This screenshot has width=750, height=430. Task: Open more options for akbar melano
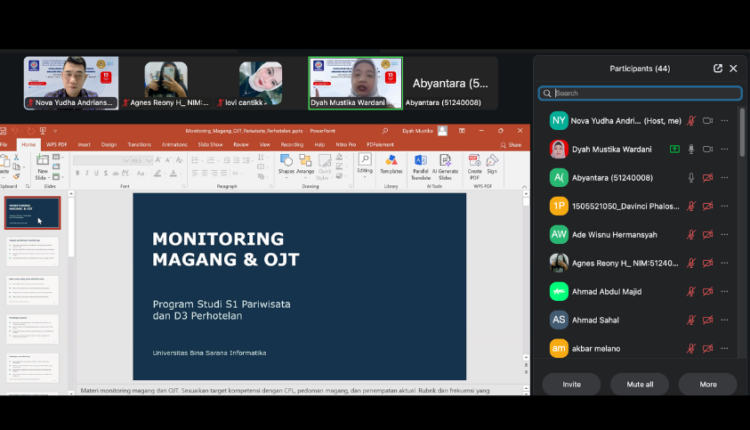[725, 349]
